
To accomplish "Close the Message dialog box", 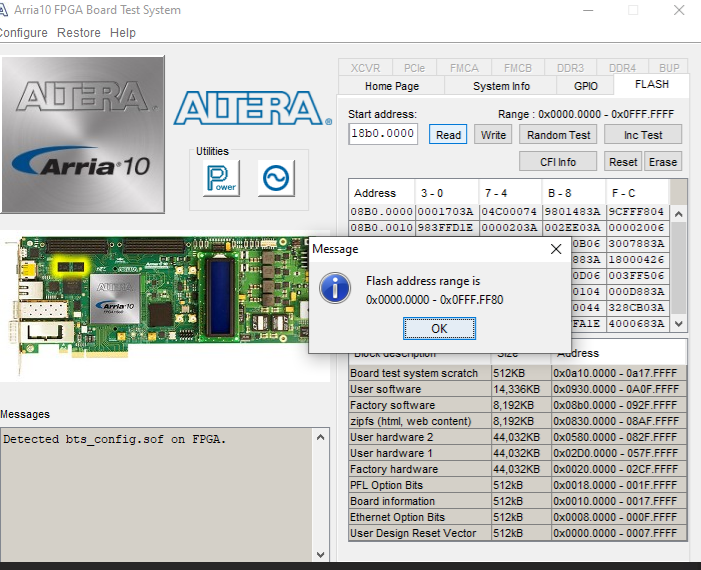I will coord(556,249).
